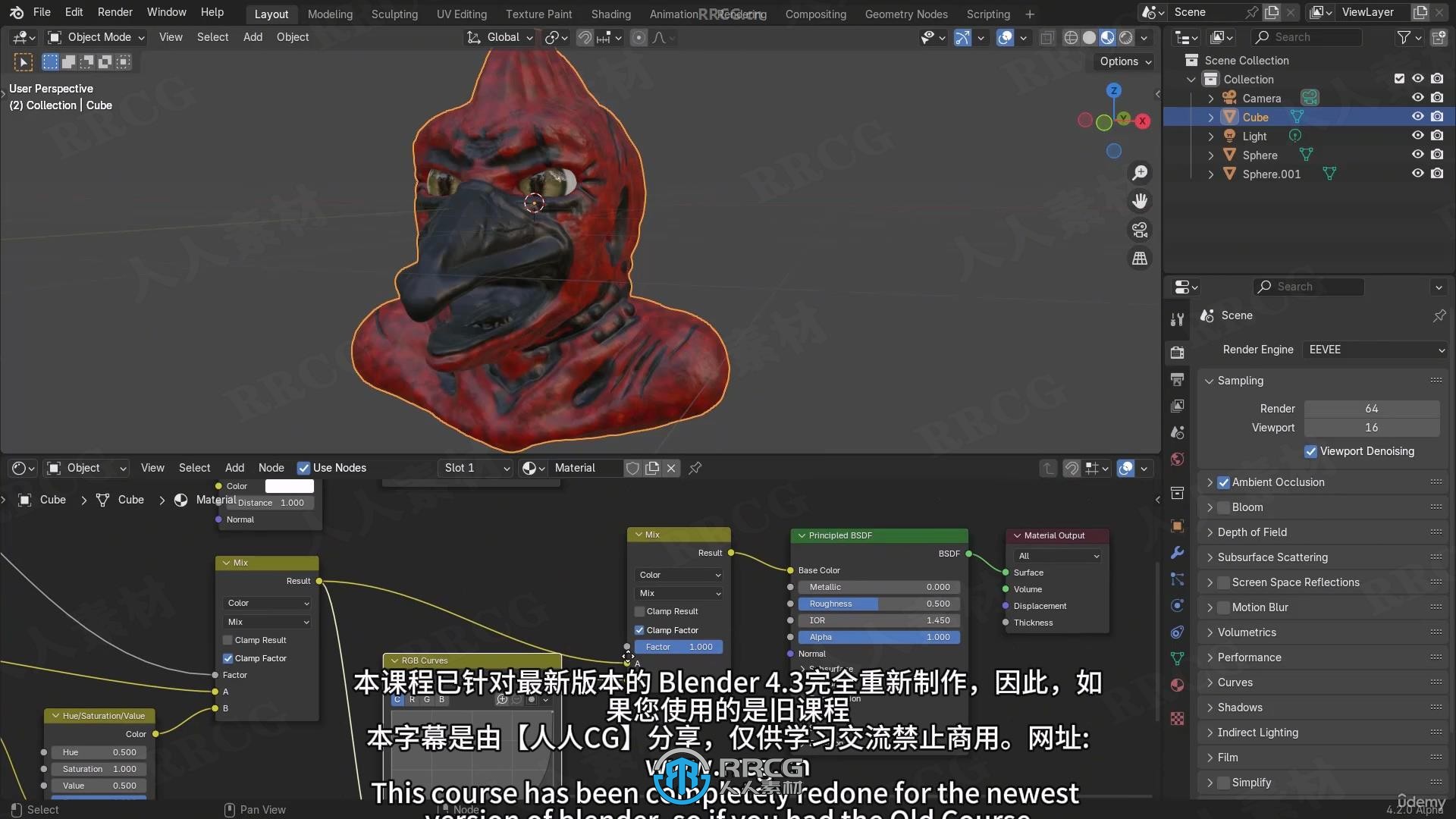Image resolution: width=1456 pixels, height=819 pixels.
Task: Click the snap magnet icon in viewport header
Action: pyautogui.click(x=585, y=37)
